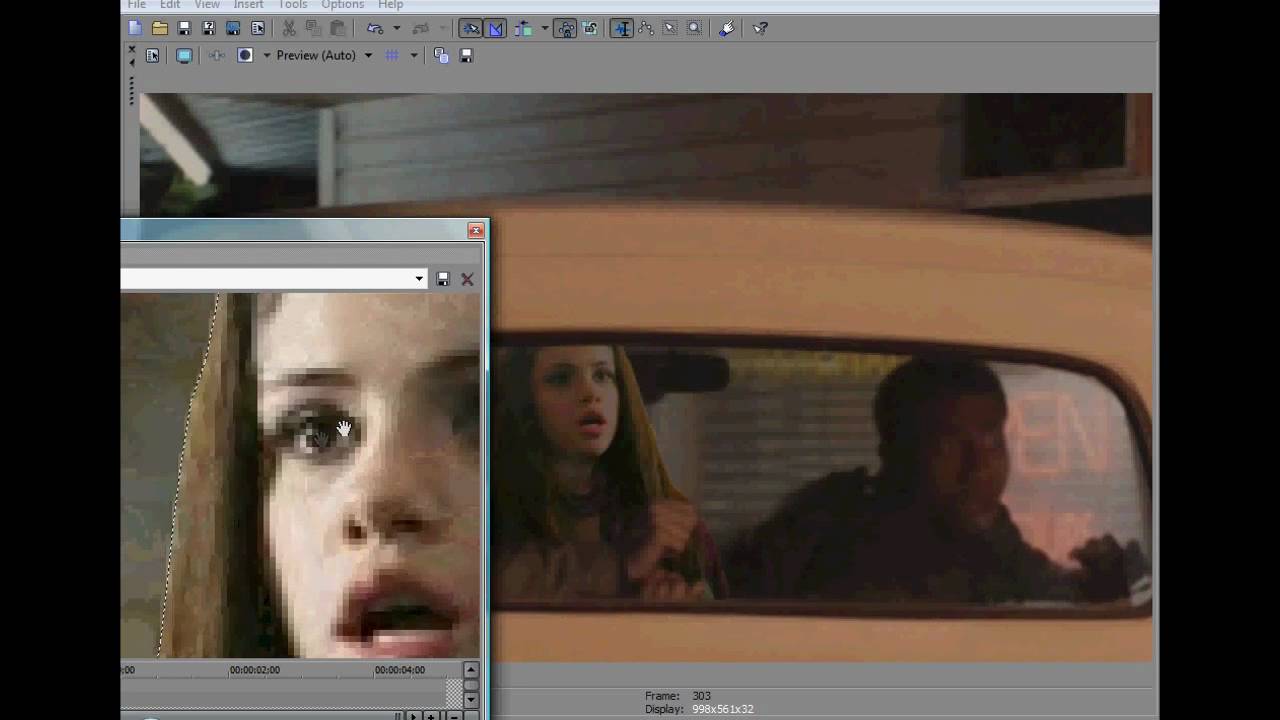Image resolution: width=1280 pixels, height=720 pixels.
Task: Open interactive tutorials icon
Action: click(727, 28)
